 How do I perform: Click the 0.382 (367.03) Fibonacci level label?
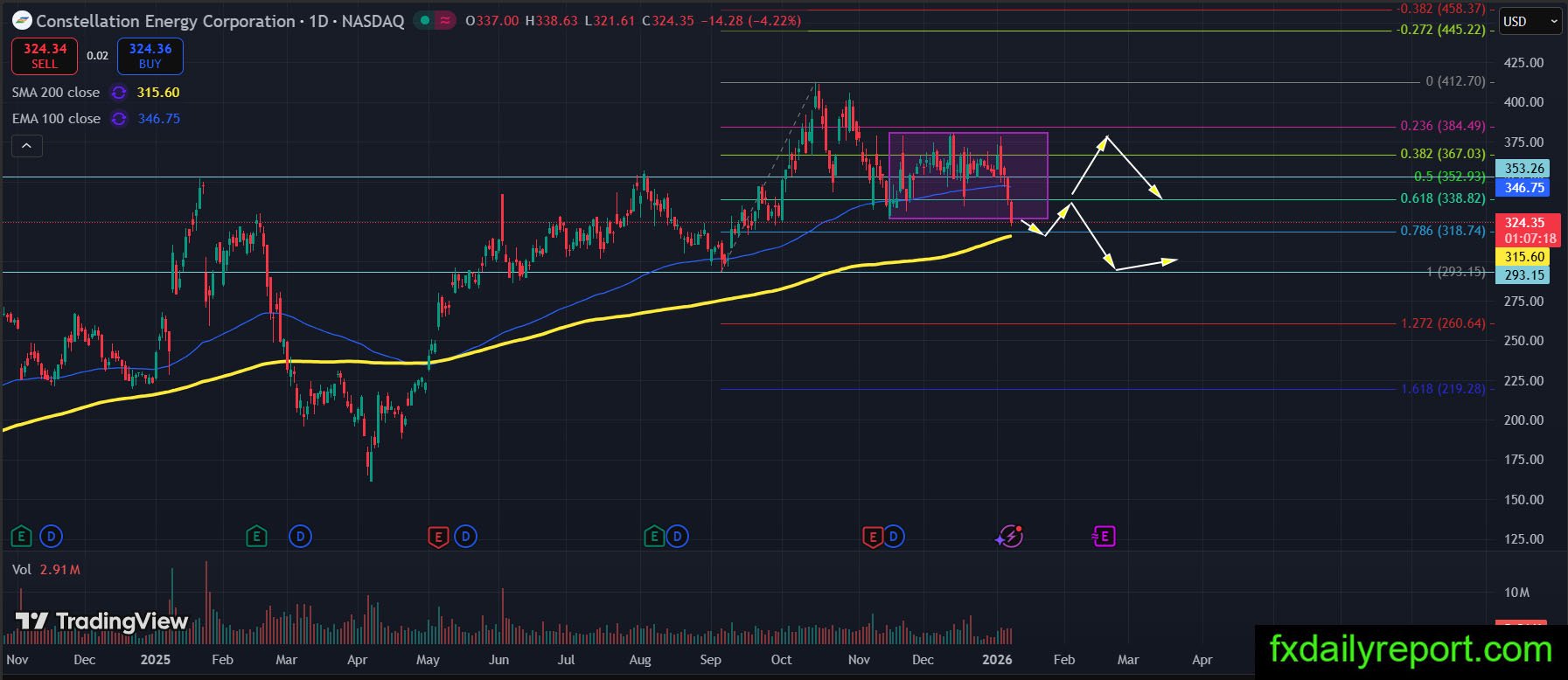click(1443, 154)
